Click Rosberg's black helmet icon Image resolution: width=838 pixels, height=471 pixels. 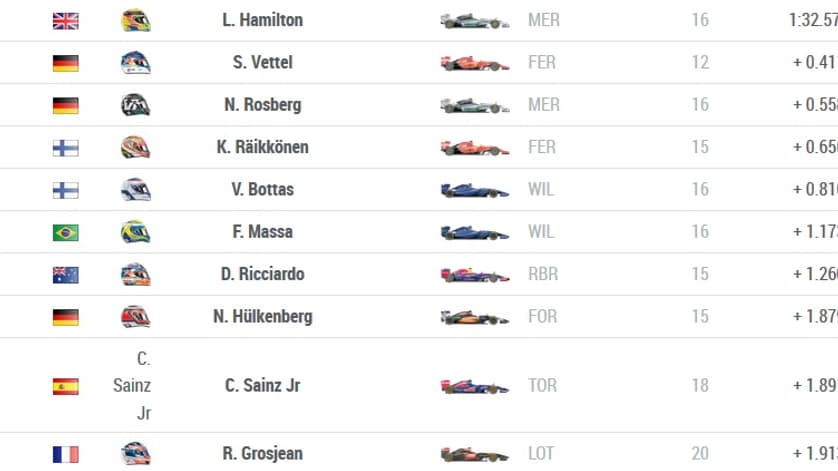click(x=136, y=105)
